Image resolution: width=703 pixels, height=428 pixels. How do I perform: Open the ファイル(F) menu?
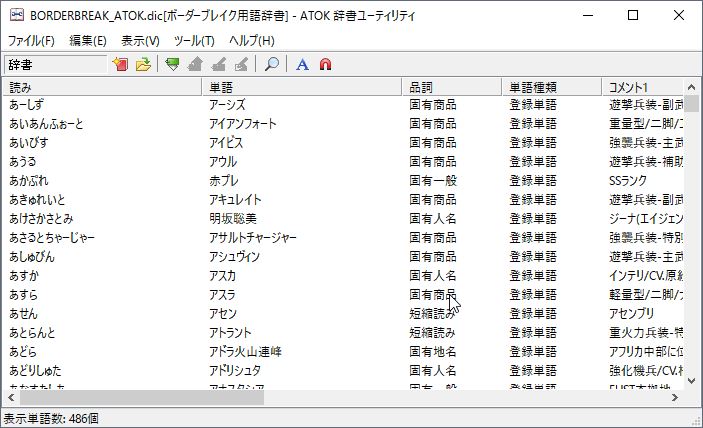31,41
